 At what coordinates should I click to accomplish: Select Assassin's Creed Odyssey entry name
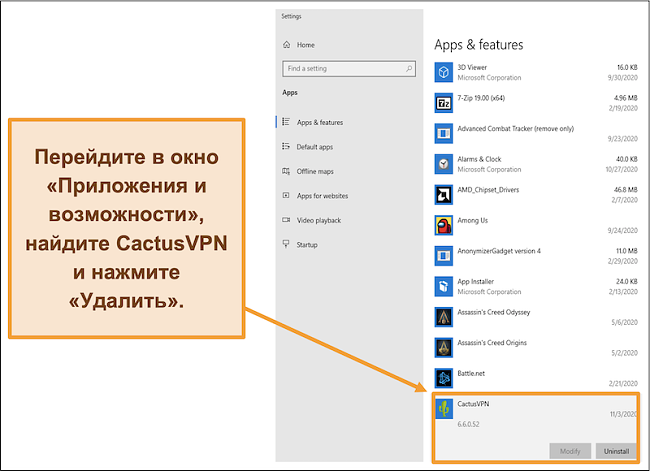493,312
